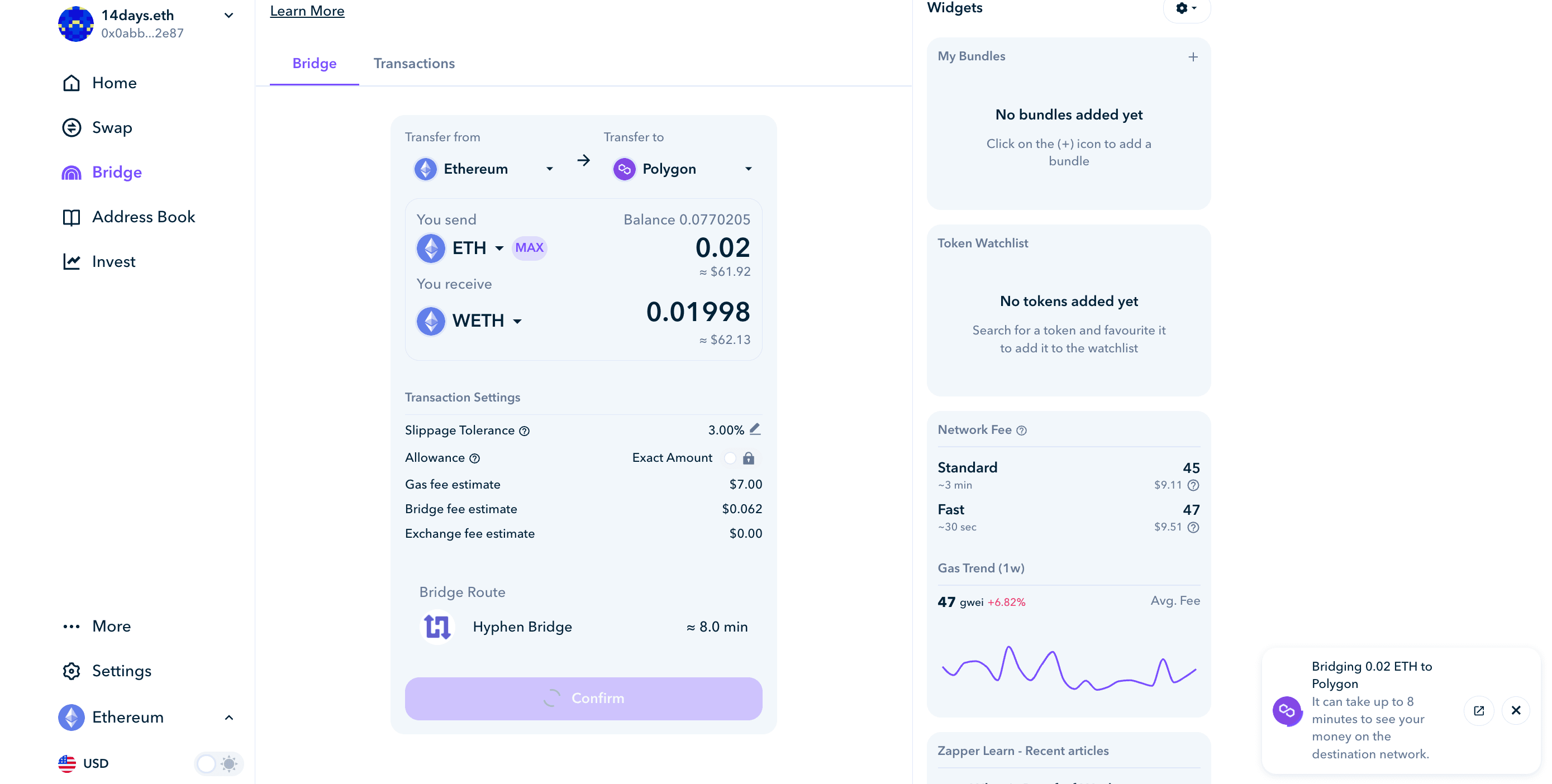
Task: Select the Standard network fee option
Action: (1069, 475)
